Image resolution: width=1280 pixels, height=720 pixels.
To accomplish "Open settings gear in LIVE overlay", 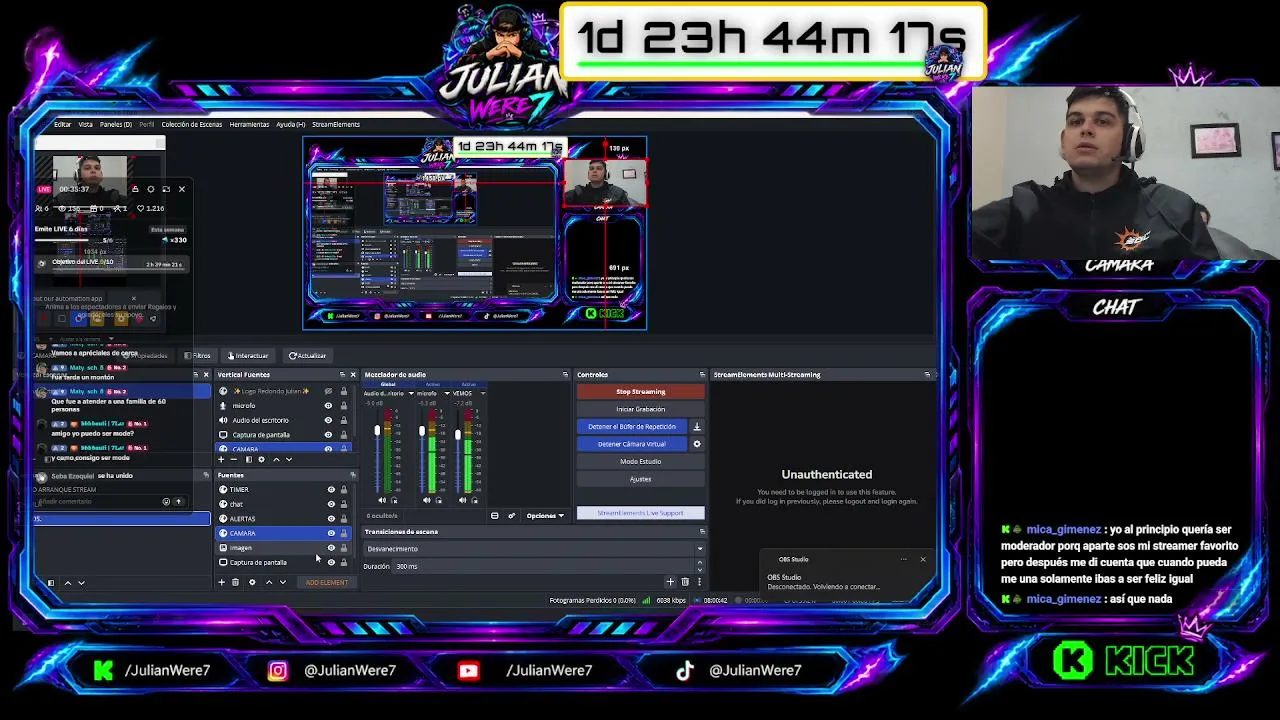I will pyautogui.click(x=151, y=189).
